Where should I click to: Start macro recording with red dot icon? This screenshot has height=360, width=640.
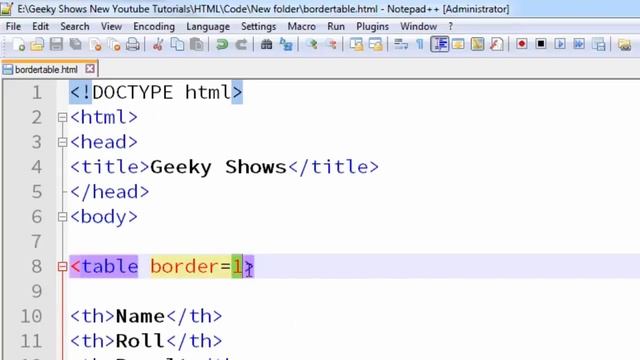pos(522,44)
